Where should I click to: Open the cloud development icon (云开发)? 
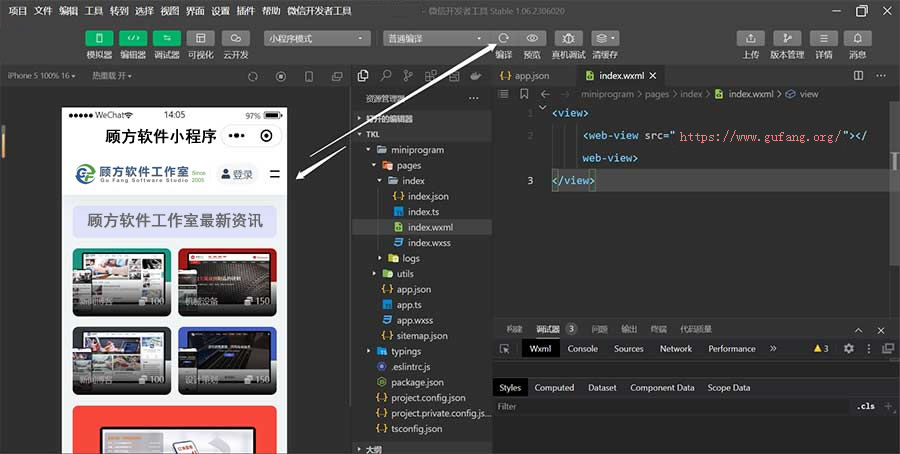click(x=235, y=38)
